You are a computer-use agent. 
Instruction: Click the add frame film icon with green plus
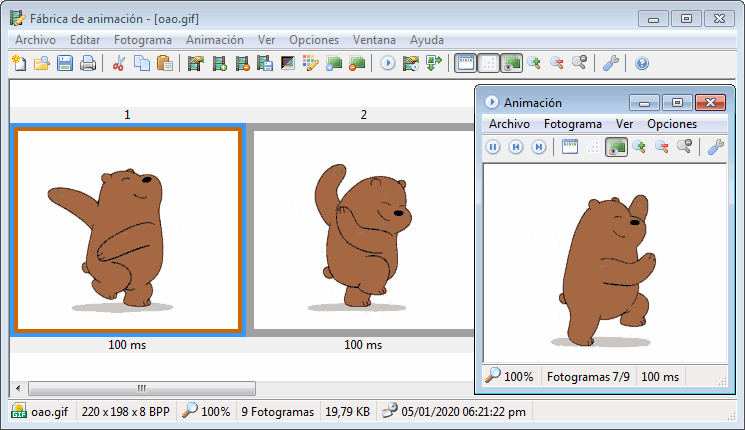[219, 63]
